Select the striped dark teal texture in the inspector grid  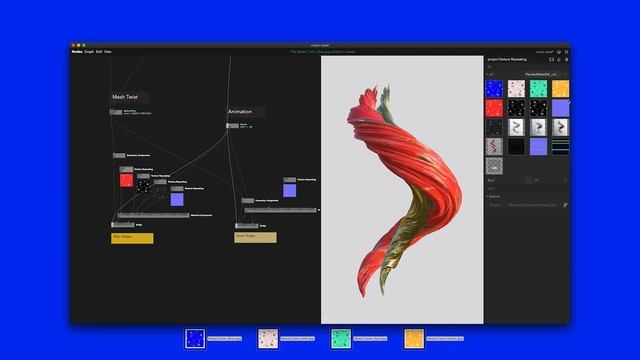click(x=560, y=147)
